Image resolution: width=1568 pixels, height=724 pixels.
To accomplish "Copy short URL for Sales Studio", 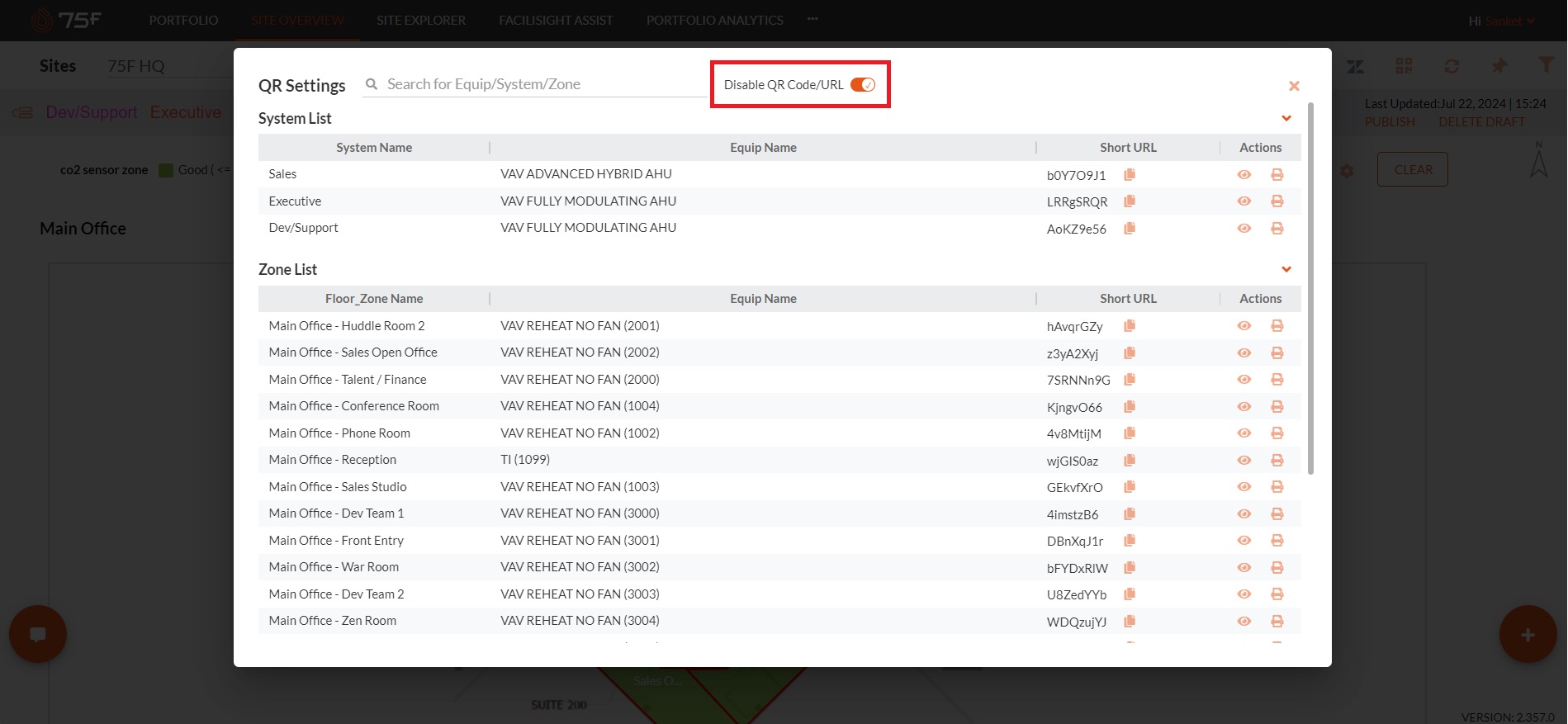I will click(1130, 487).
